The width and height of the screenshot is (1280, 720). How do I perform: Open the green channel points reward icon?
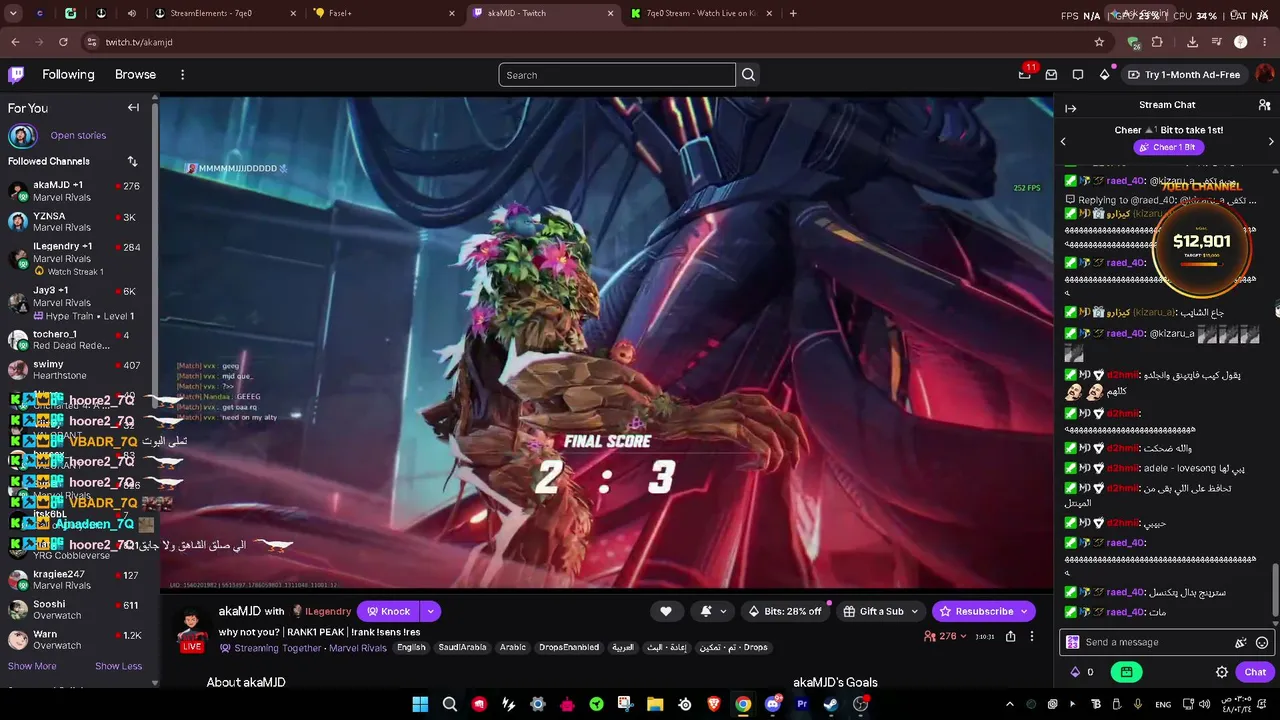tap(1126, 672)
